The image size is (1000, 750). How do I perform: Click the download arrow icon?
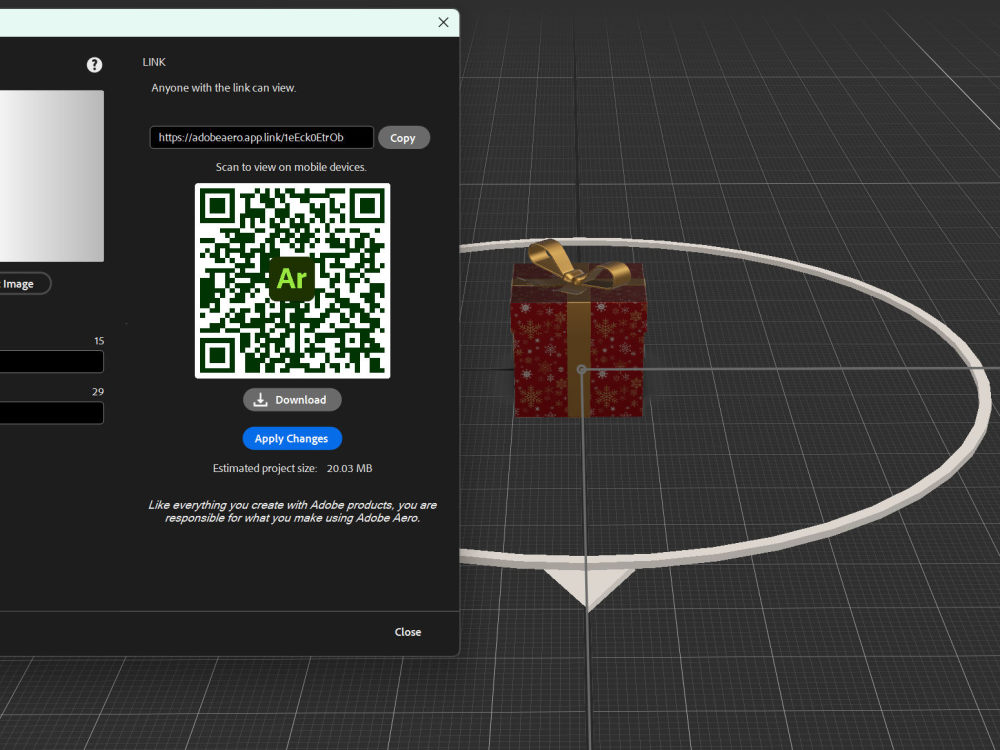tap(260, 400)
